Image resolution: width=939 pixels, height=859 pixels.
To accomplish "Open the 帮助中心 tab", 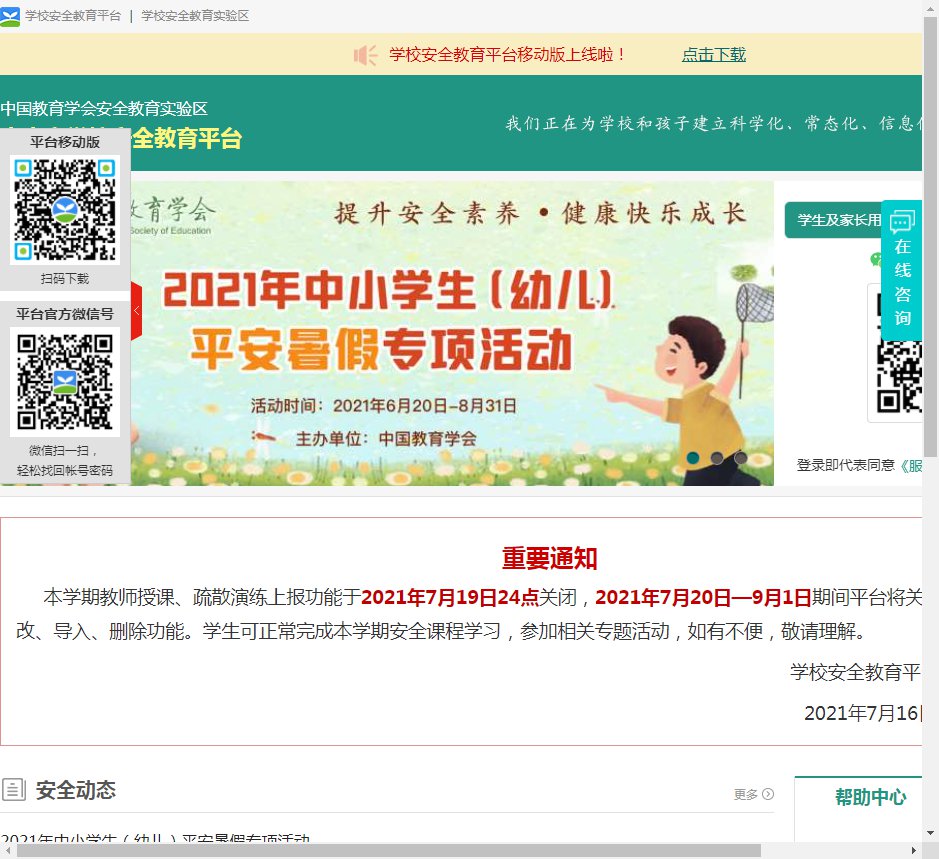I will [870, 797].
